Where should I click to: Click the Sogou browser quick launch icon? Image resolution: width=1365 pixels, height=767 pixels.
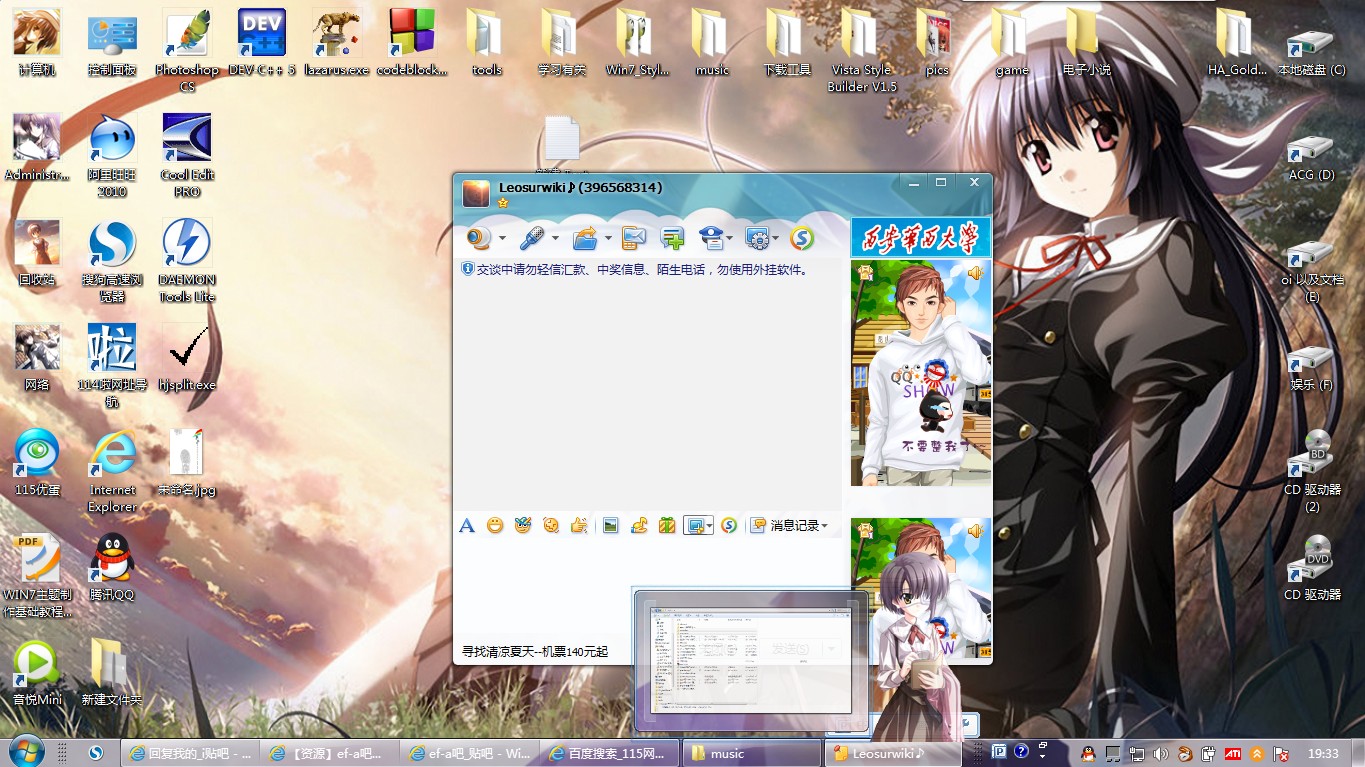coord(97,753)
